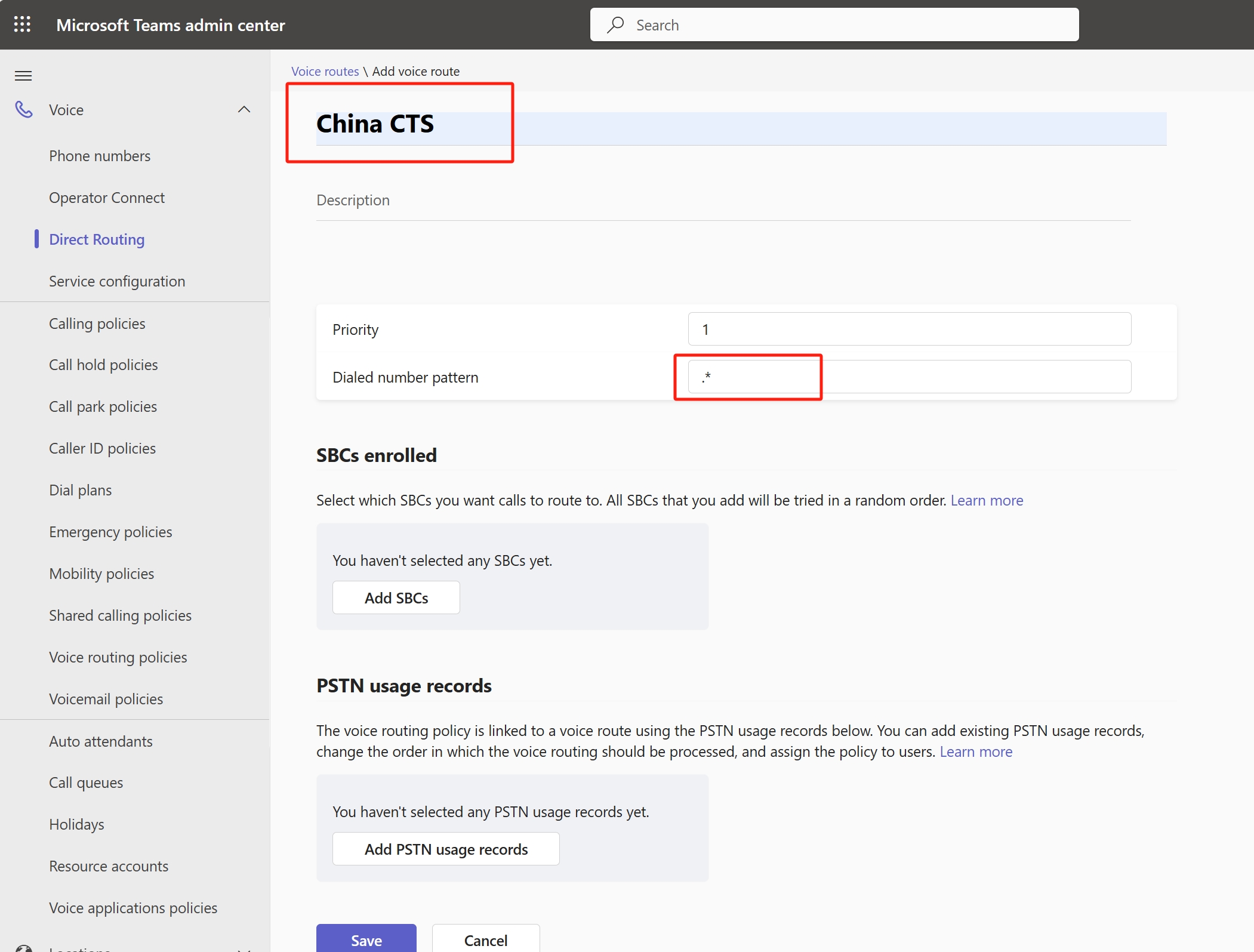Click the search magnifier icon

(615, 24)
